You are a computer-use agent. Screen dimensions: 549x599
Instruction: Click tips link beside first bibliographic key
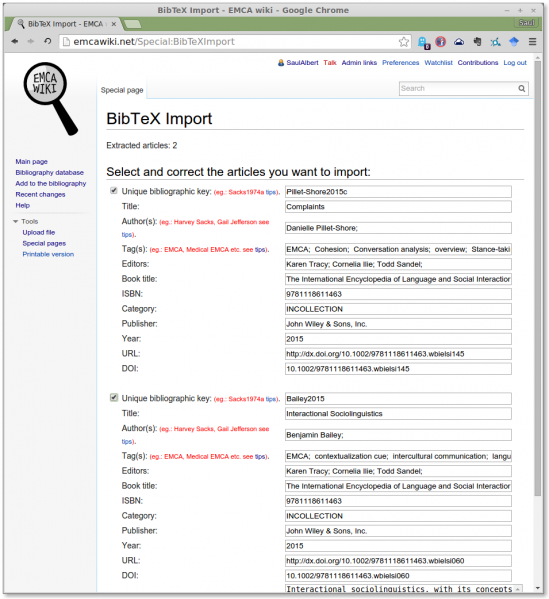(271, 192)
